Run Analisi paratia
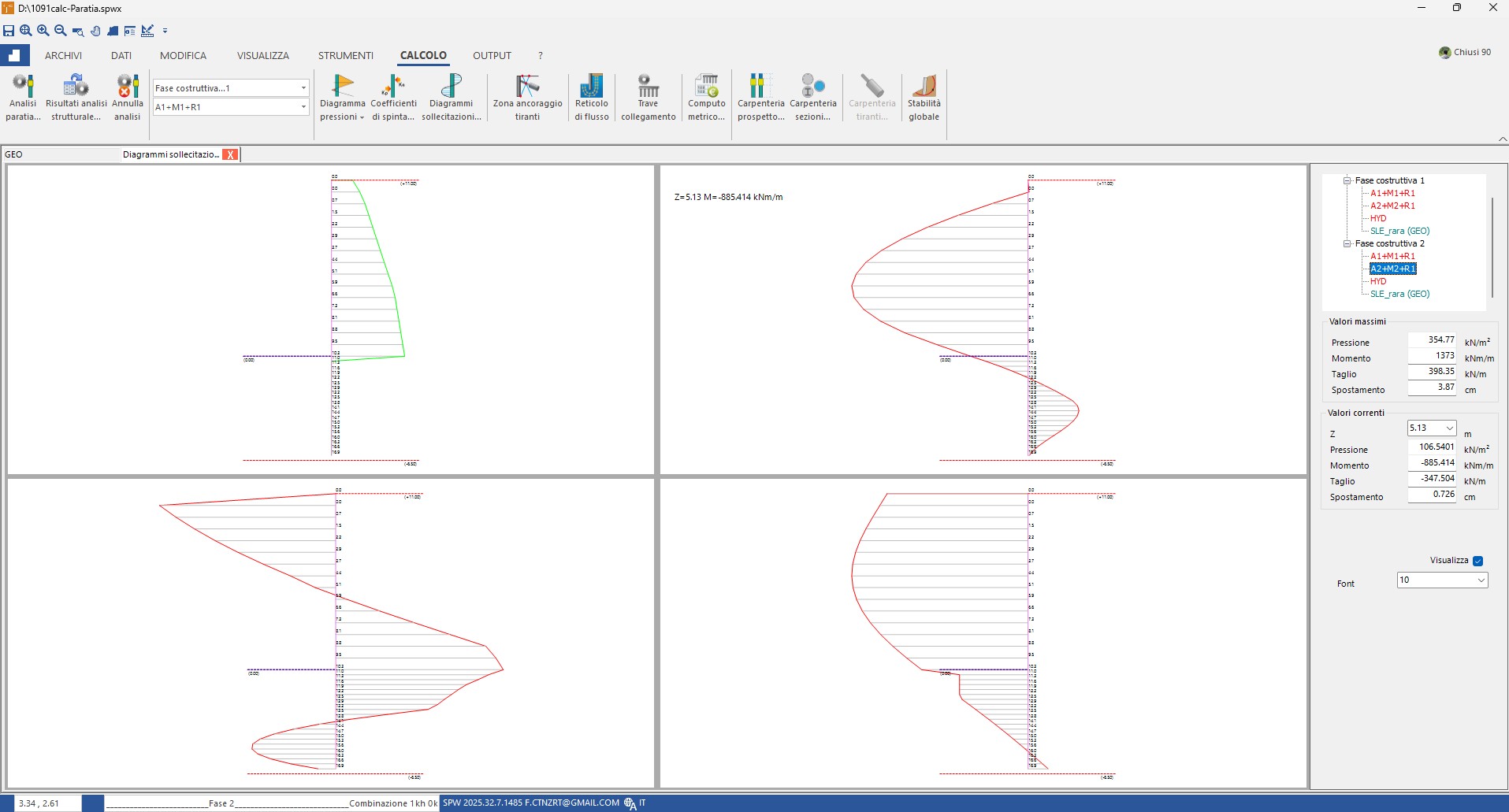The width and height of the screenshot is (1509, 812). [x=23, y=98]
